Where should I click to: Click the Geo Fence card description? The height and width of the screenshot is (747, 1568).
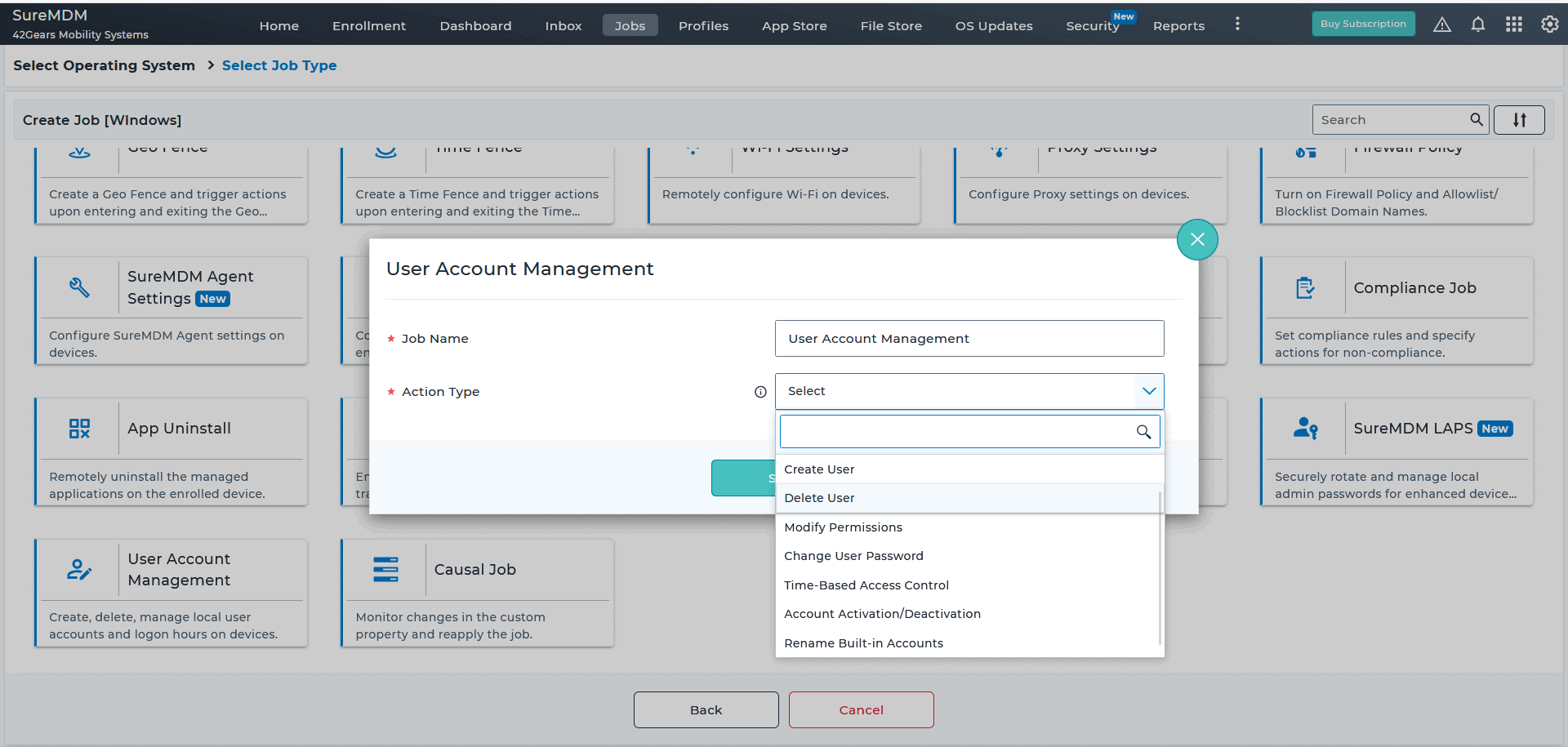[x=167, y=202]
